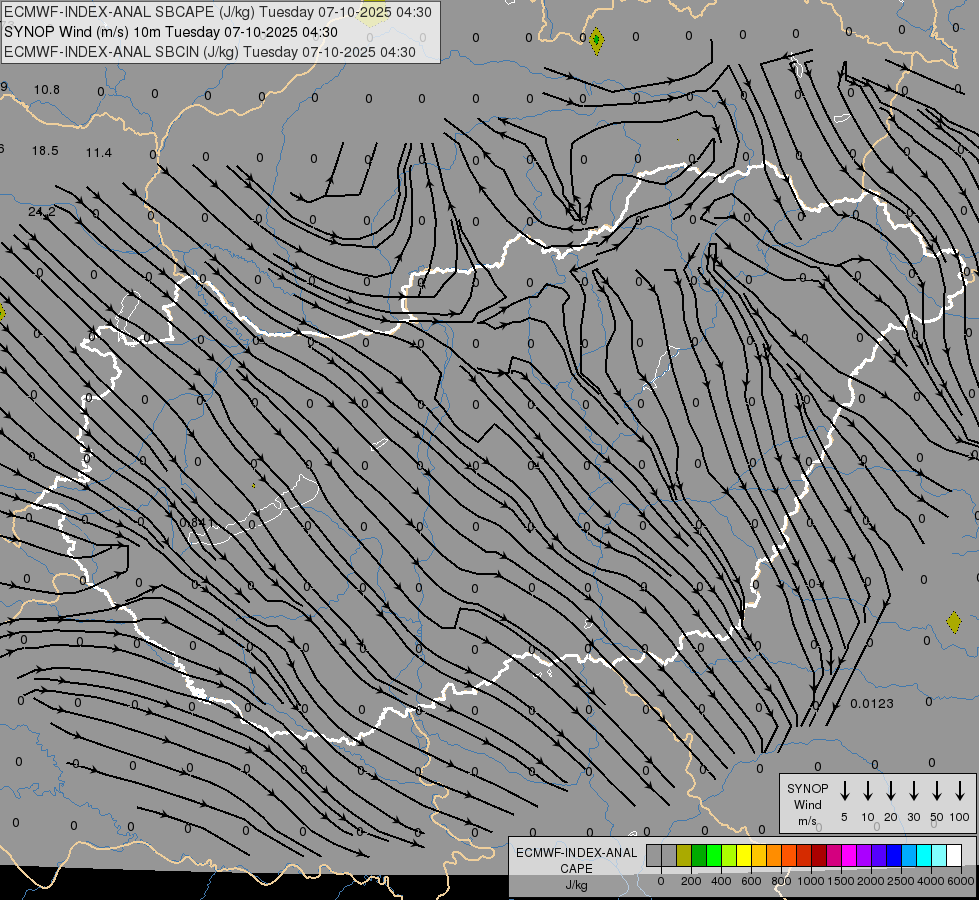Click the 24.2 value label on map
The width and height of the screenshot is (979, 900).
(x=41, y=211)
